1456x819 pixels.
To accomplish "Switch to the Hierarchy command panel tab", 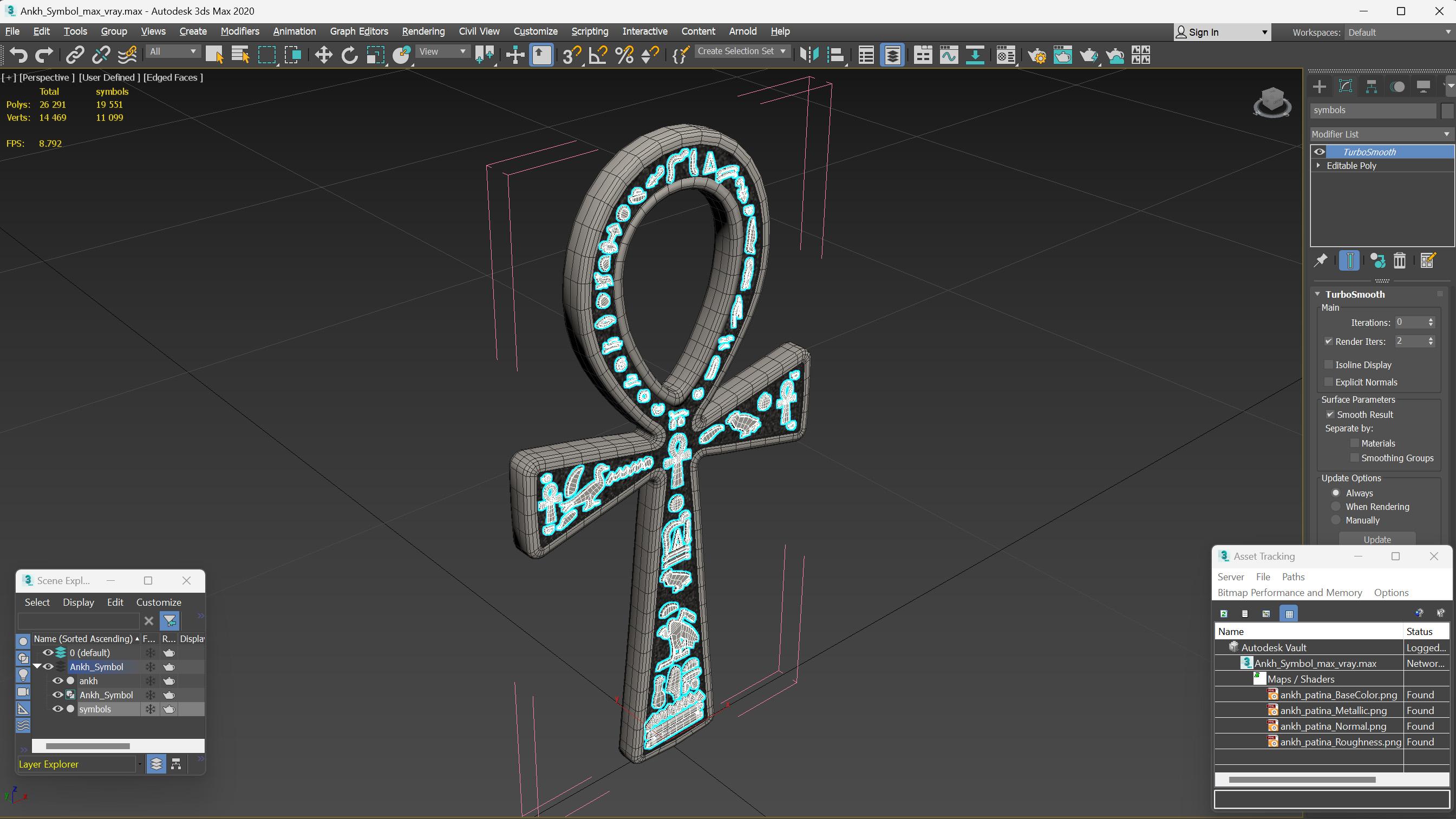I will 1371,87.
